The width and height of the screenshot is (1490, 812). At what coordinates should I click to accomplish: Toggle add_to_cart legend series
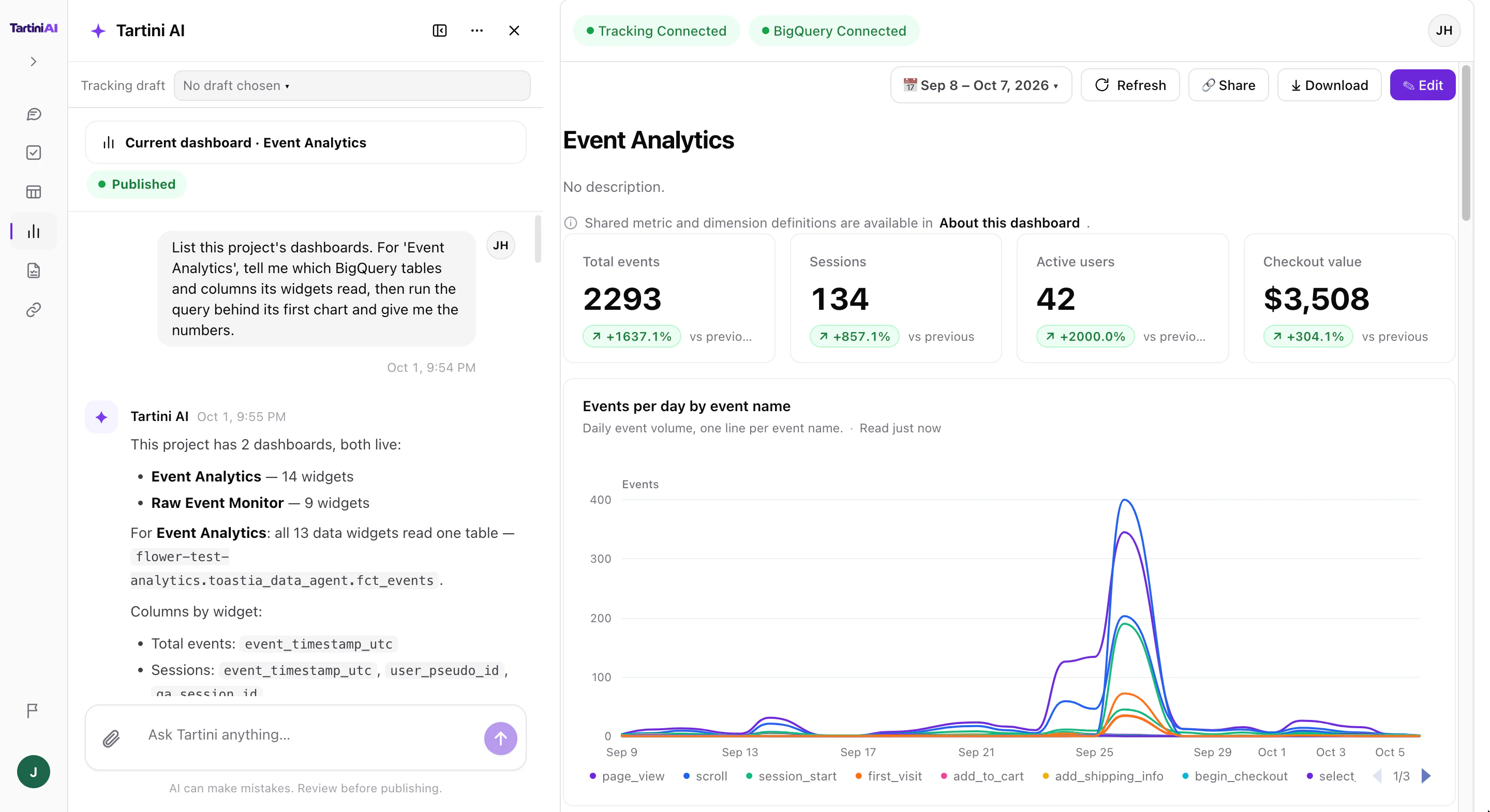click(x=982, y=776)
